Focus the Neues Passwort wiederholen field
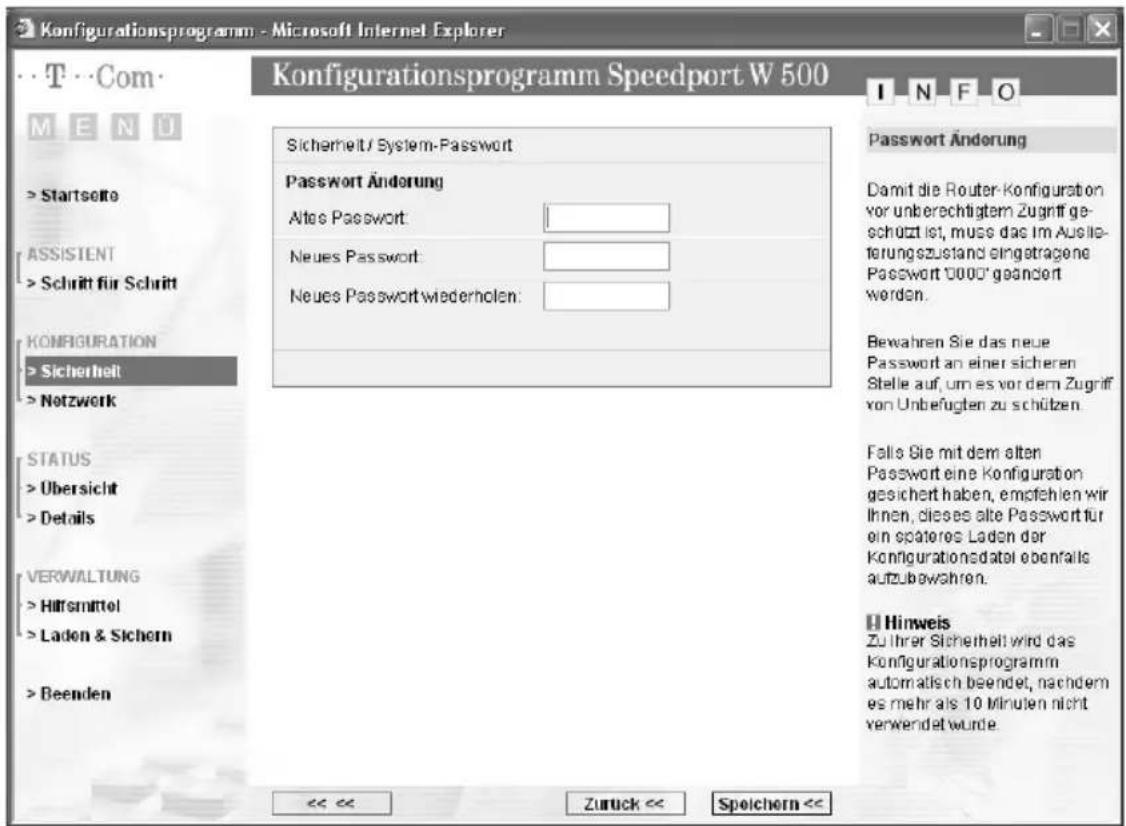Image resolution: width=1126 pixels, height=826 pixels. click(606, 296)
